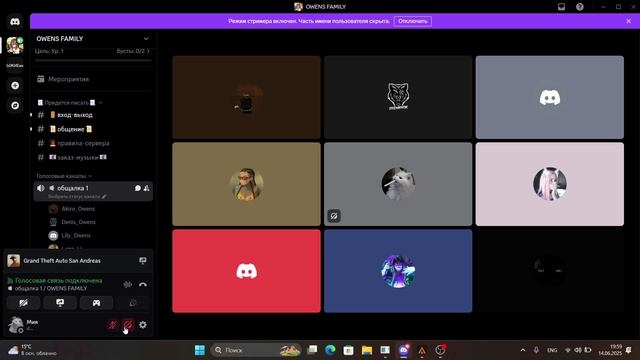This screenshot has width=640, height=360.
Task: Open Microsoft Edge from the taskbar
Action: (330, 350)
